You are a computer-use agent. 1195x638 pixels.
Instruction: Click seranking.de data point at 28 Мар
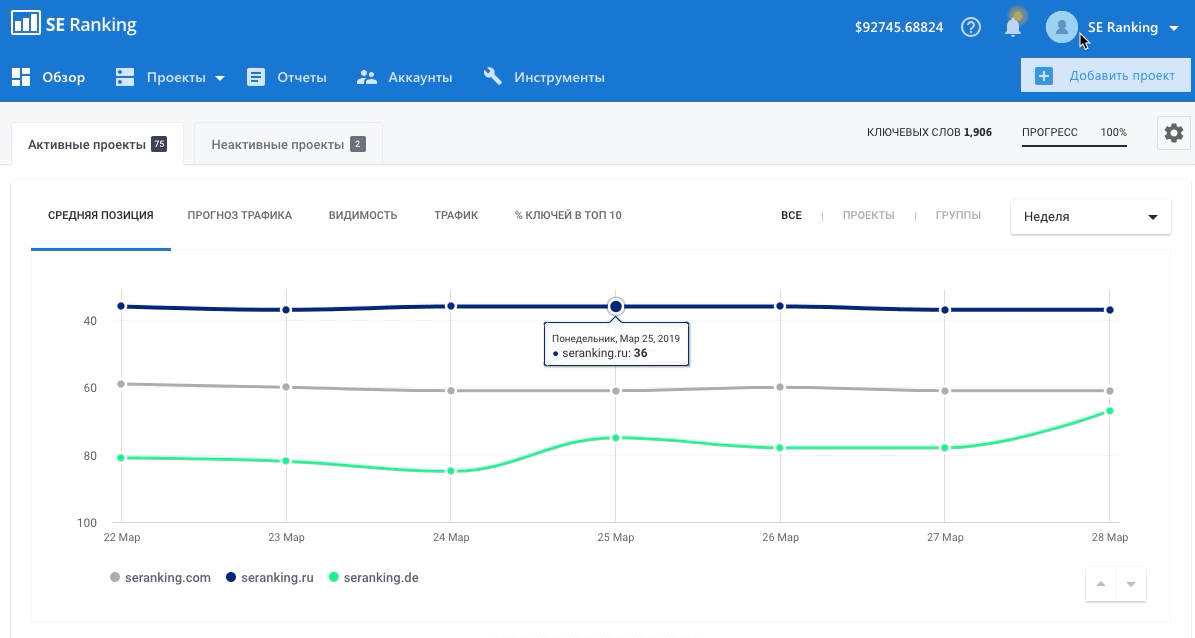[1110, 412]
